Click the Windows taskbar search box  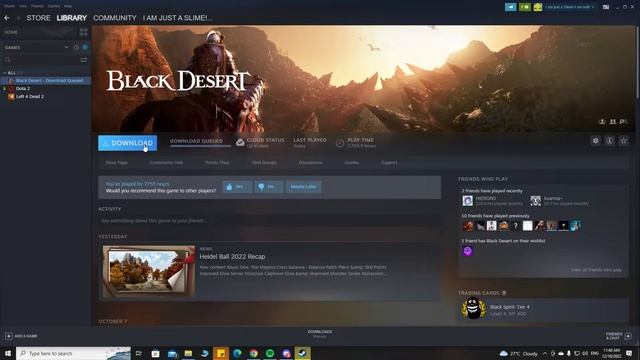(x=73, y=353)
